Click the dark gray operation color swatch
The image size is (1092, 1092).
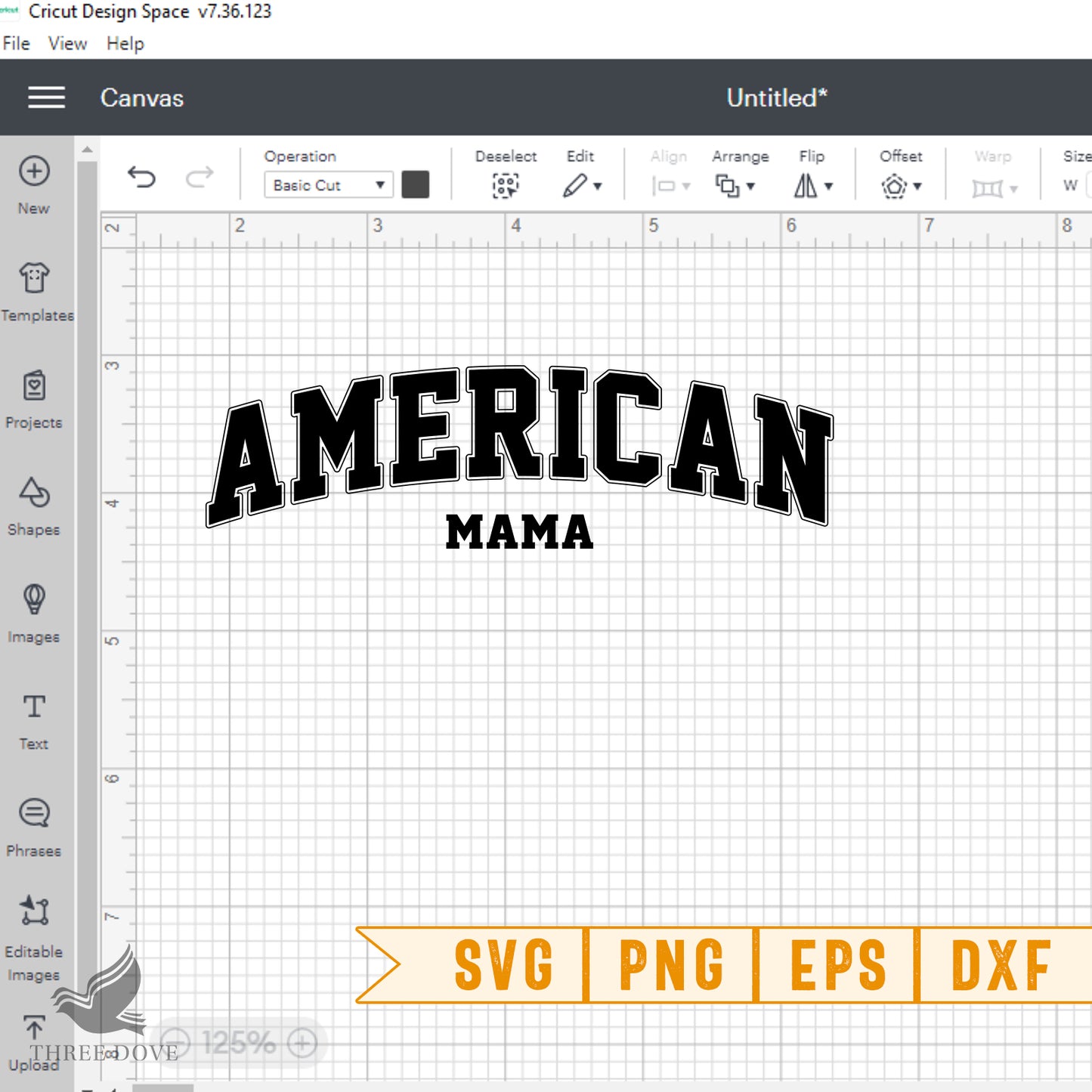pyautogui.click(x=416, y=184)
